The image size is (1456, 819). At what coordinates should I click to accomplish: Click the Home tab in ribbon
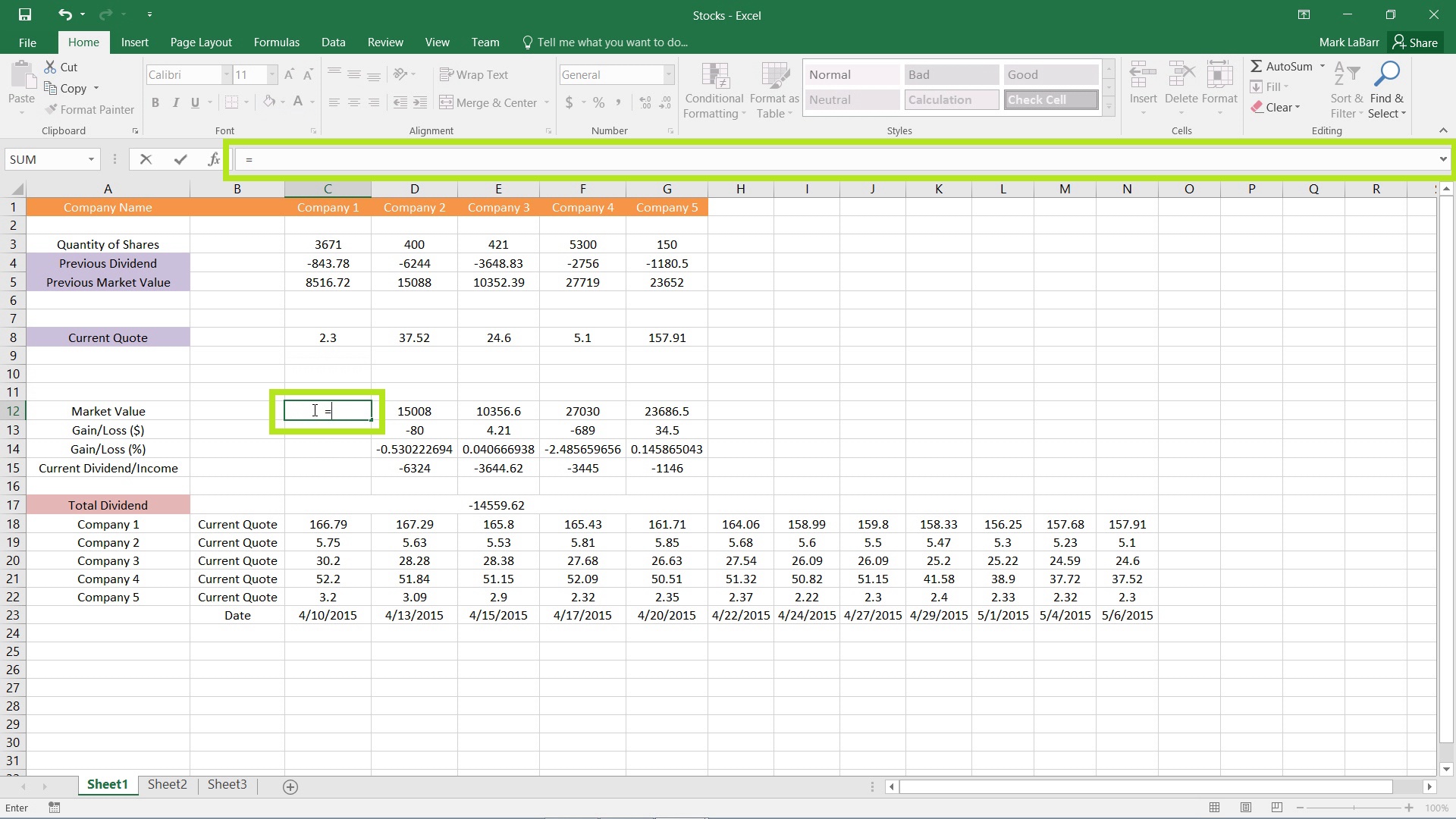[83, 42]
